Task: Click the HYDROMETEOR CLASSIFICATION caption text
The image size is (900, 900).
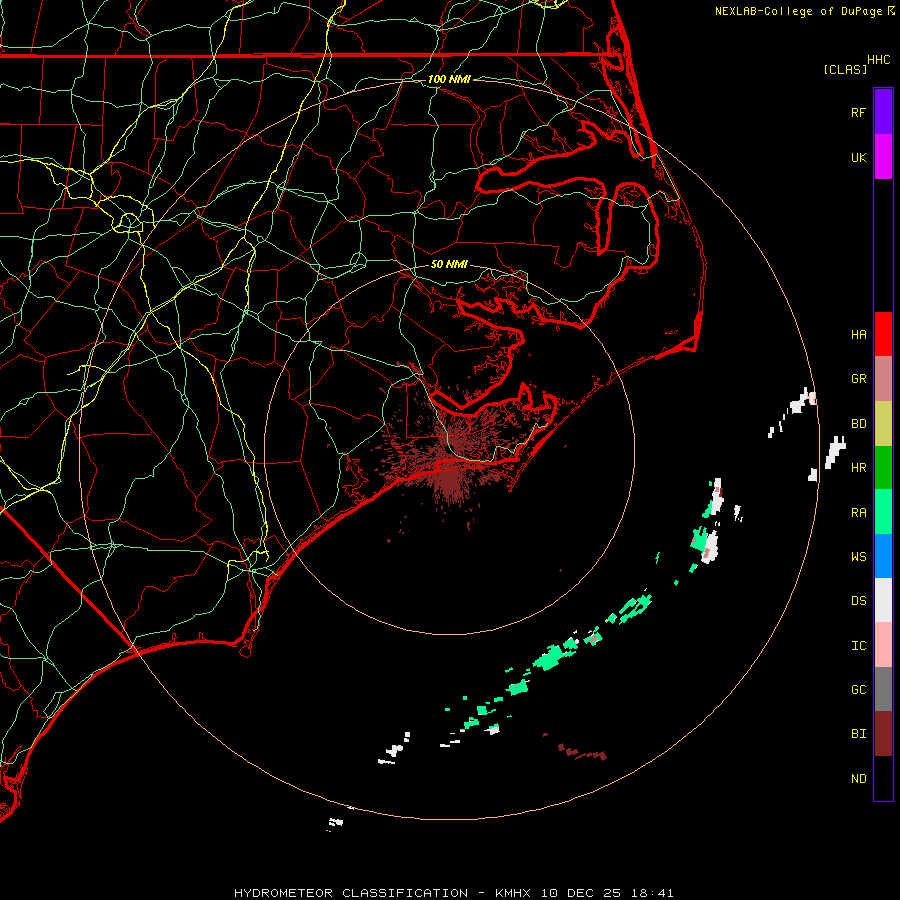Action: [351, 893]
